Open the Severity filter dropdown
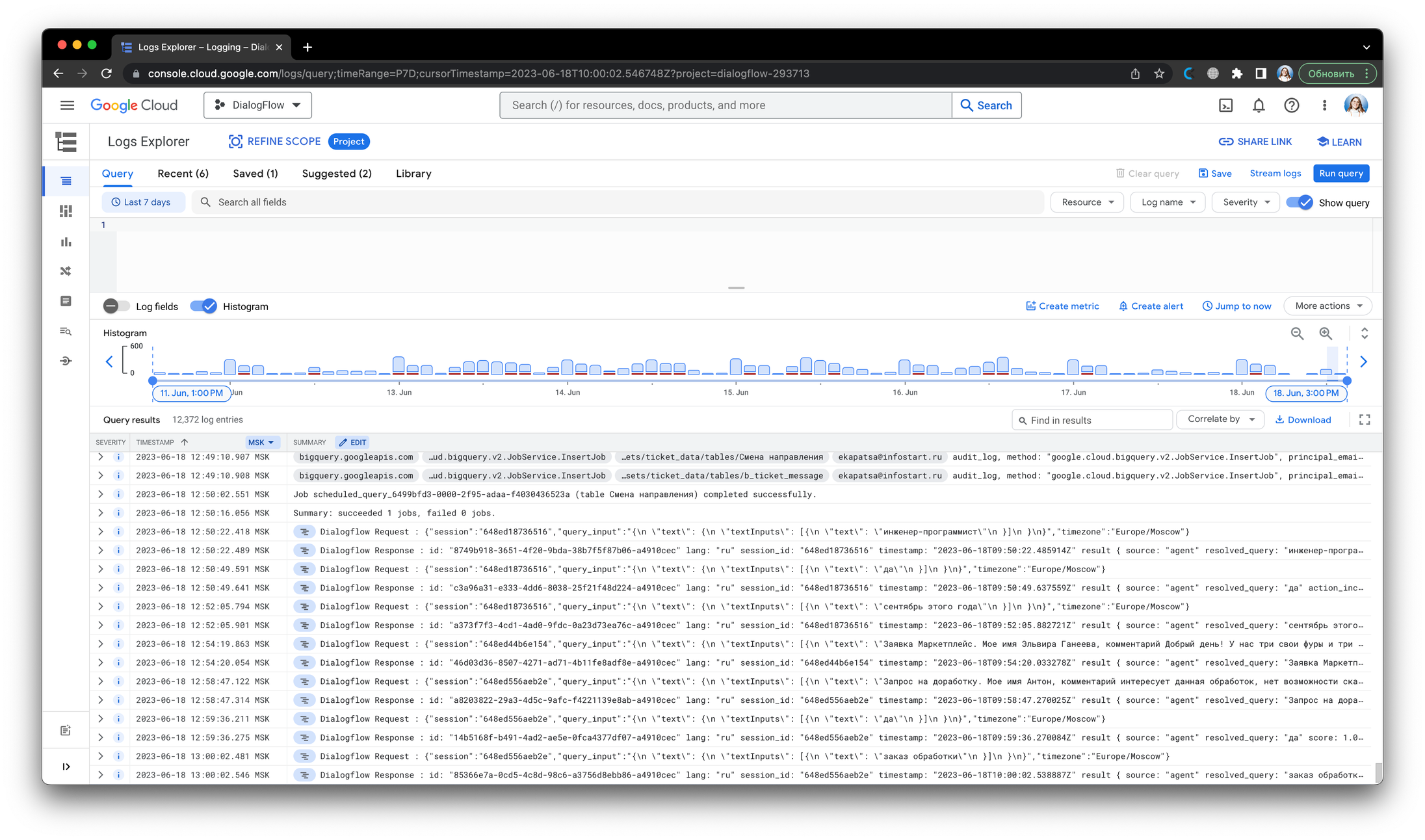This screenshot has width=1425, height=840. point(1246,202)
